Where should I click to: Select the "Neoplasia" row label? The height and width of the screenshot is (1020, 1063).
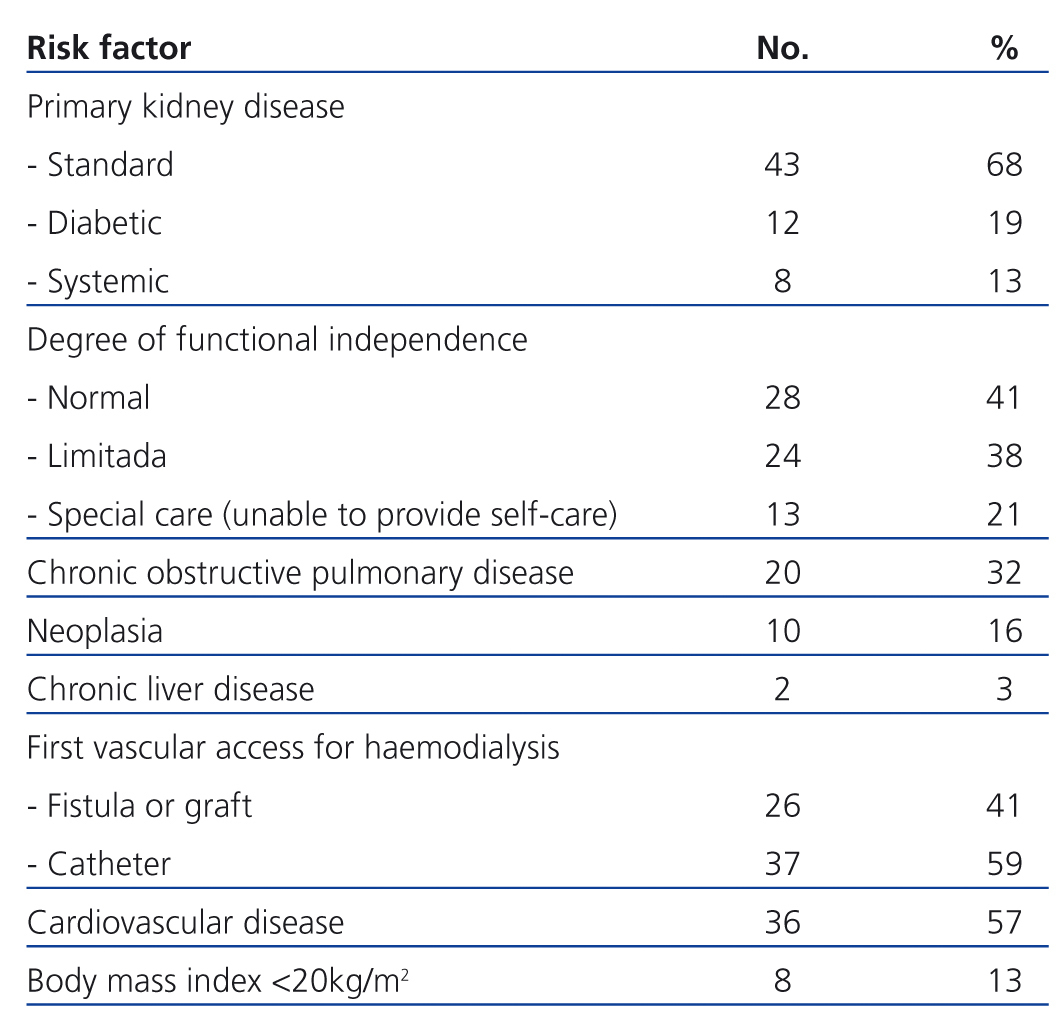pyautogui.click(x=94, y=631)
